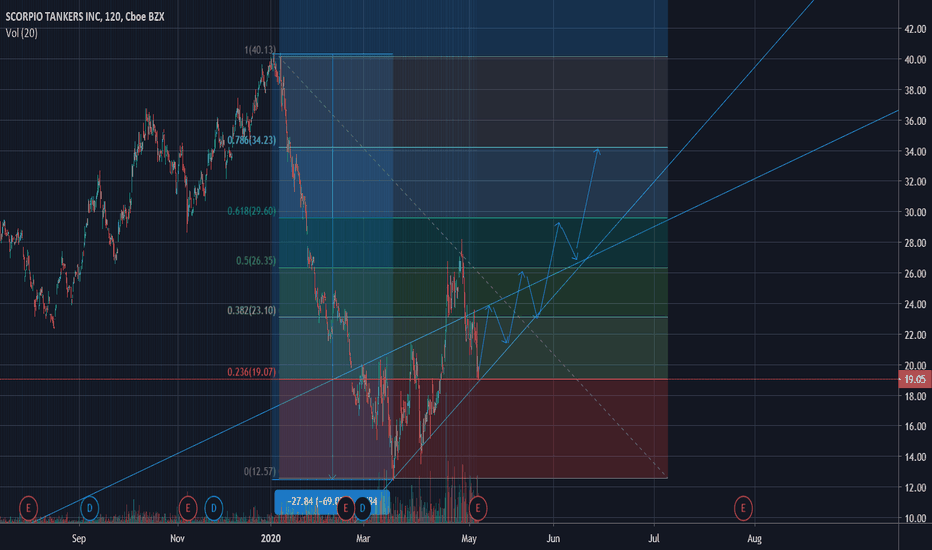Screen dimensions: 932x550
Task: Open the dividend marker just after Sep
Action: point(89,508)
